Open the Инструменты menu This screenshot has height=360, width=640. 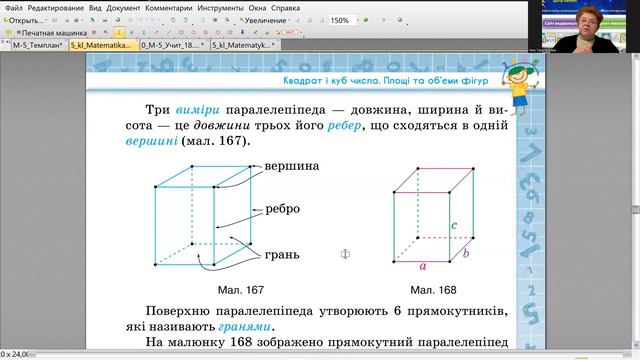click(x=220, y=8)
